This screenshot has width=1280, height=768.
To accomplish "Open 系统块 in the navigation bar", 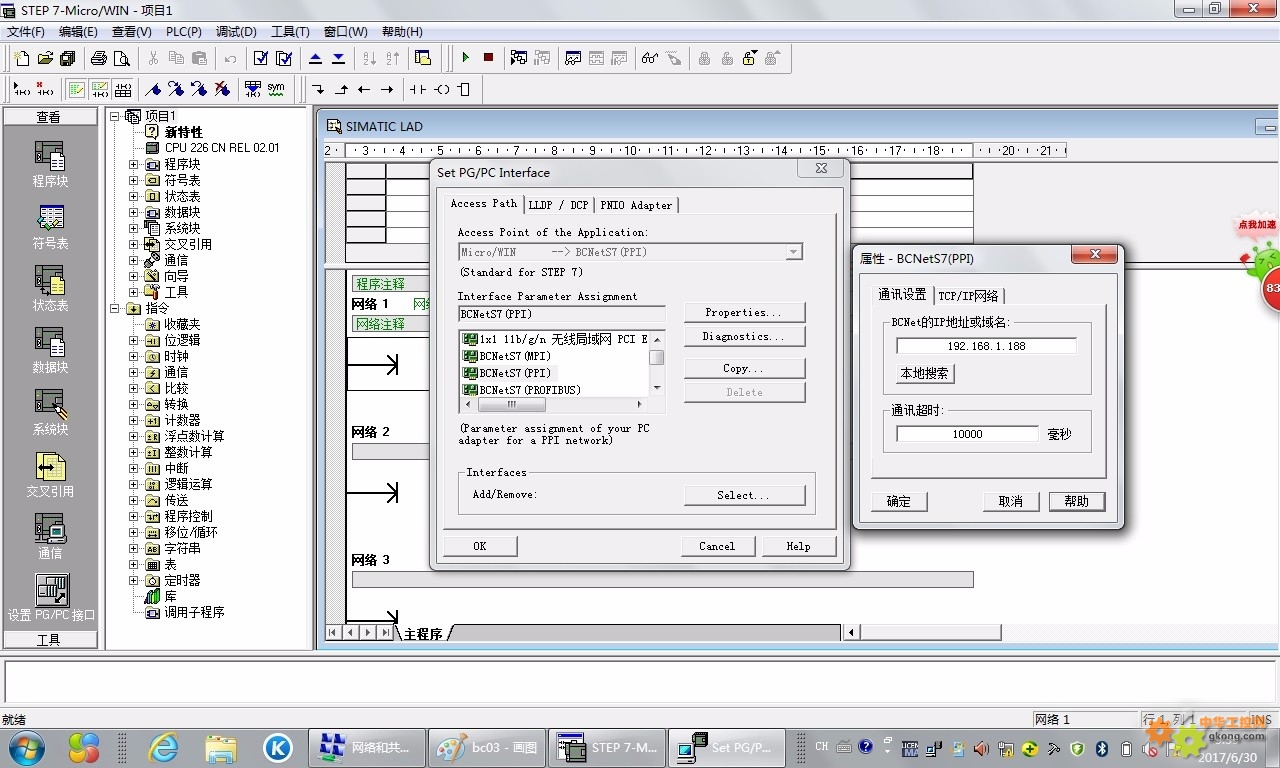I will click(x=50, y=412).
